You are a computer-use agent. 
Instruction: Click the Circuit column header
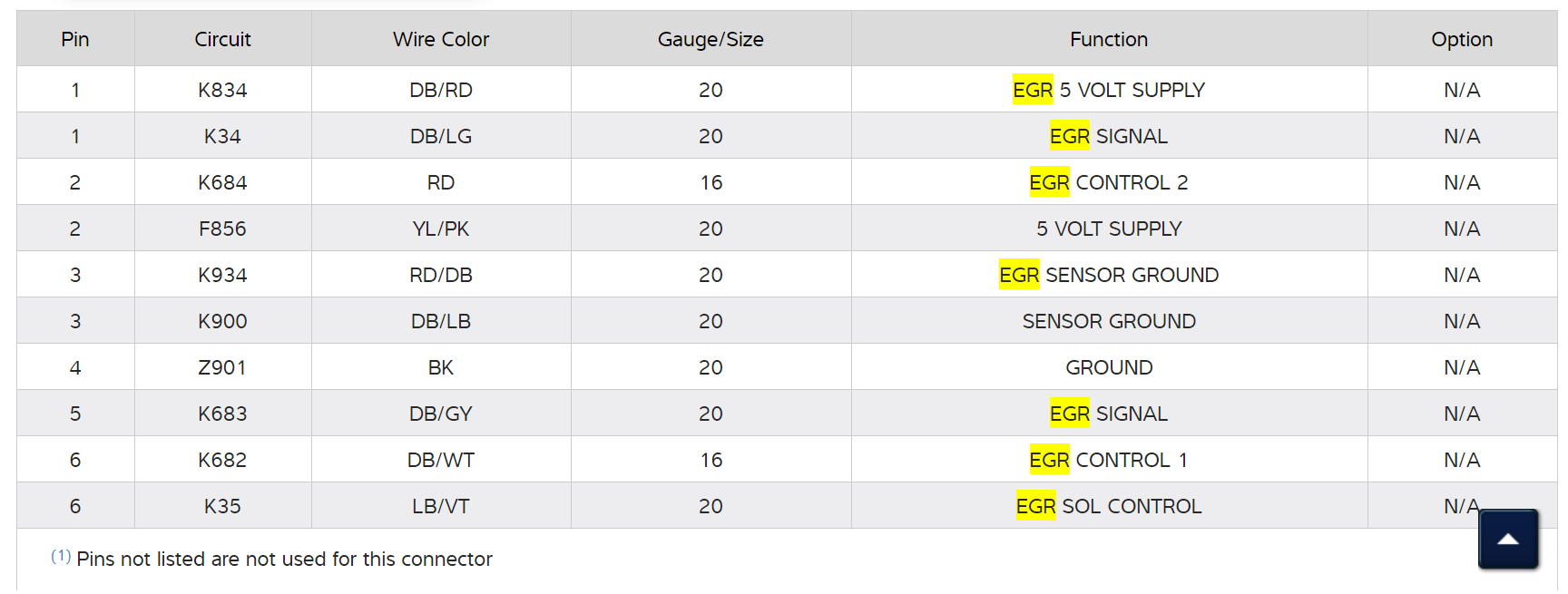pyautogui.click(x=222, y=39)
